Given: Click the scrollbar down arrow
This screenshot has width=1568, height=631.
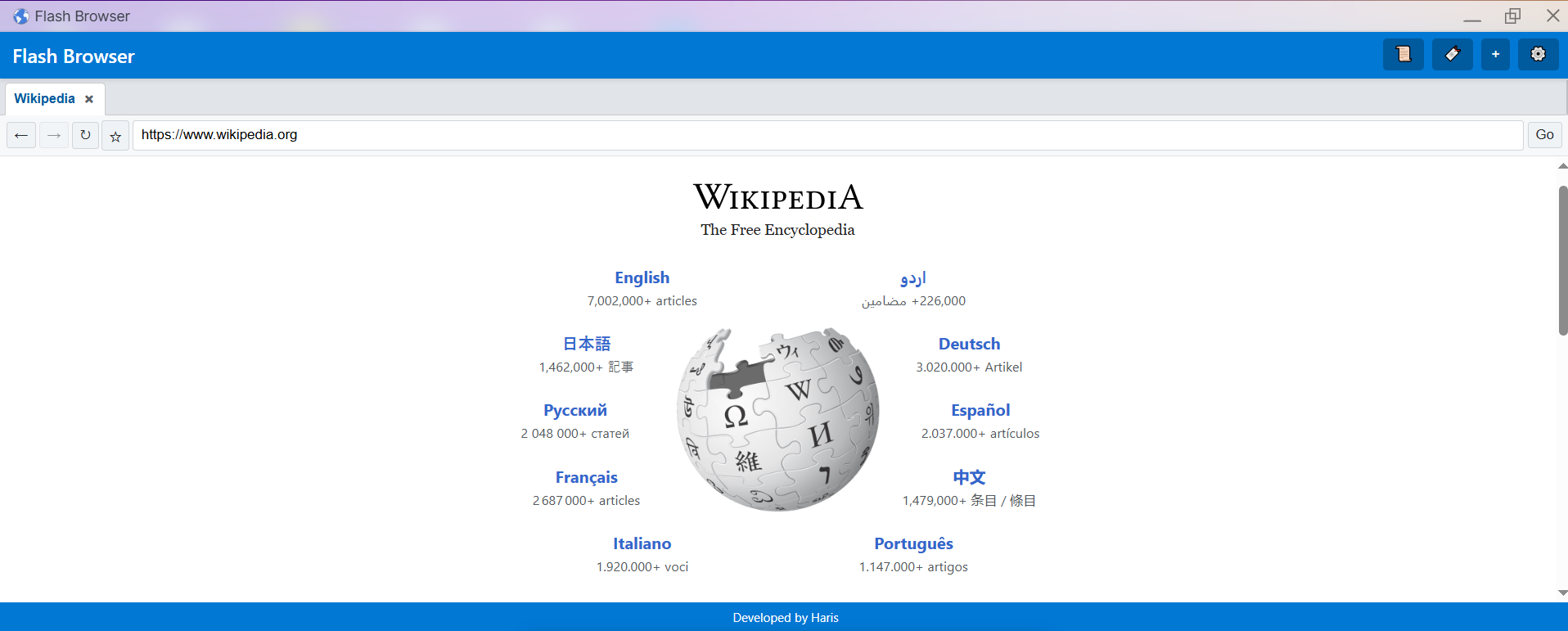Looking at the screenshot, I should point(1562,593).
